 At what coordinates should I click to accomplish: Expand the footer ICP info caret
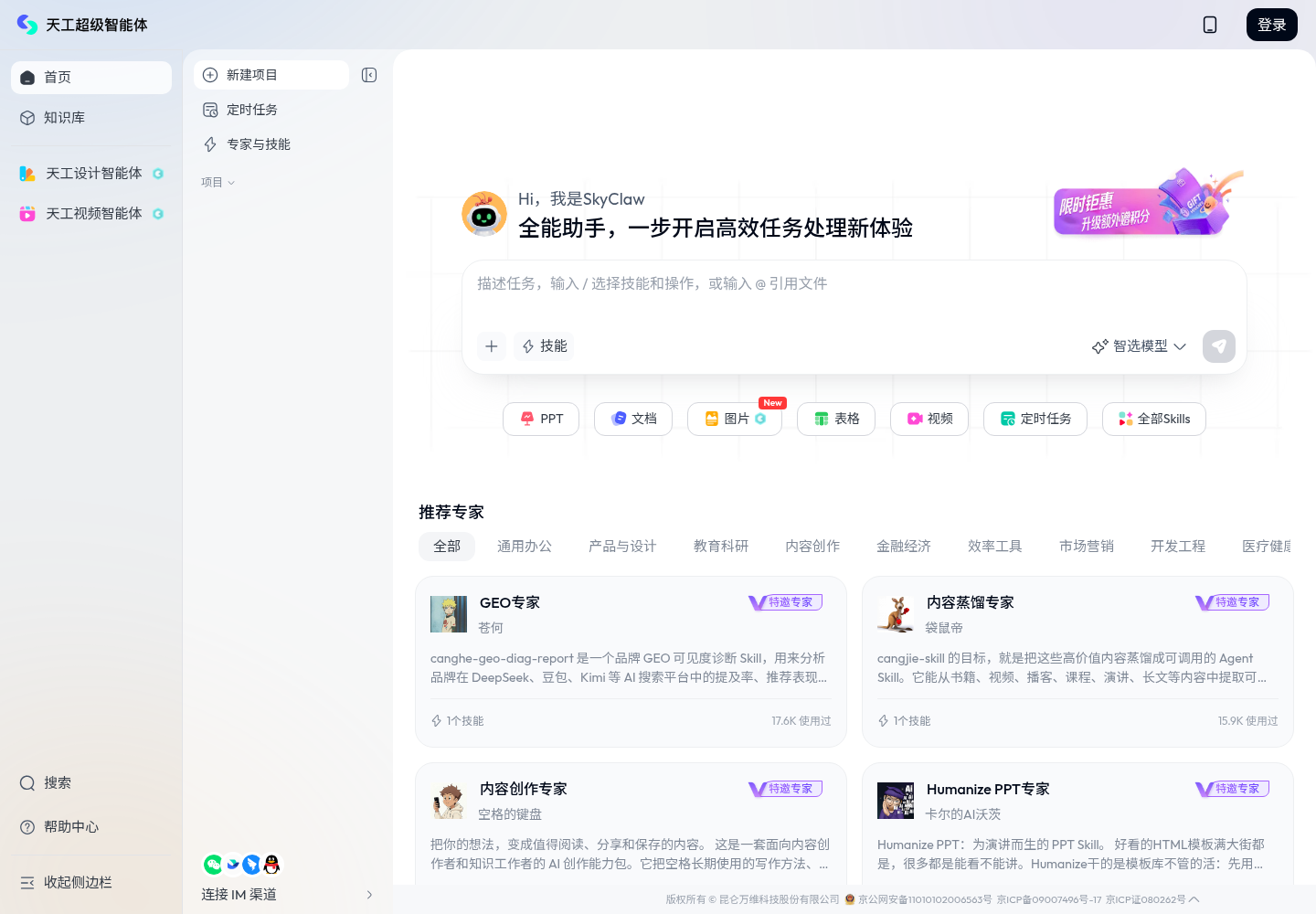[x=1194, y=899]
